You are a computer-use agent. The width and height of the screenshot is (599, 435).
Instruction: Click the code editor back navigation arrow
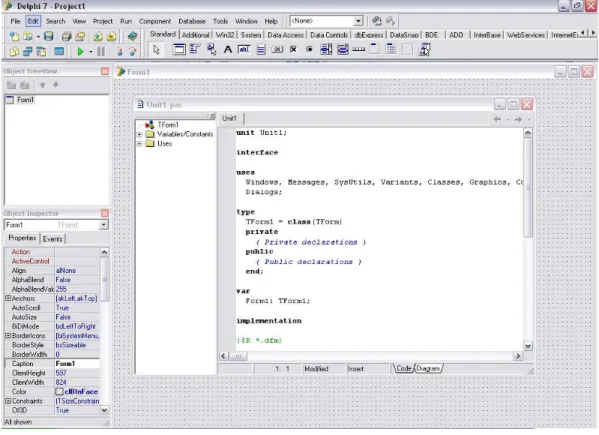[497, 120]
